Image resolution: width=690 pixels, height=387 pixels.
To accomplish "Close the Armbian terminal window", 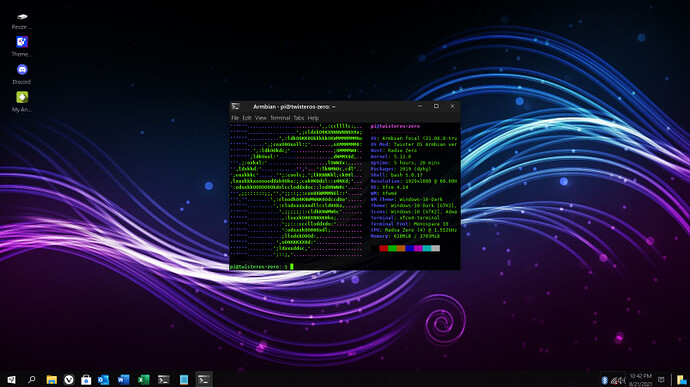I will coord(452,106).
